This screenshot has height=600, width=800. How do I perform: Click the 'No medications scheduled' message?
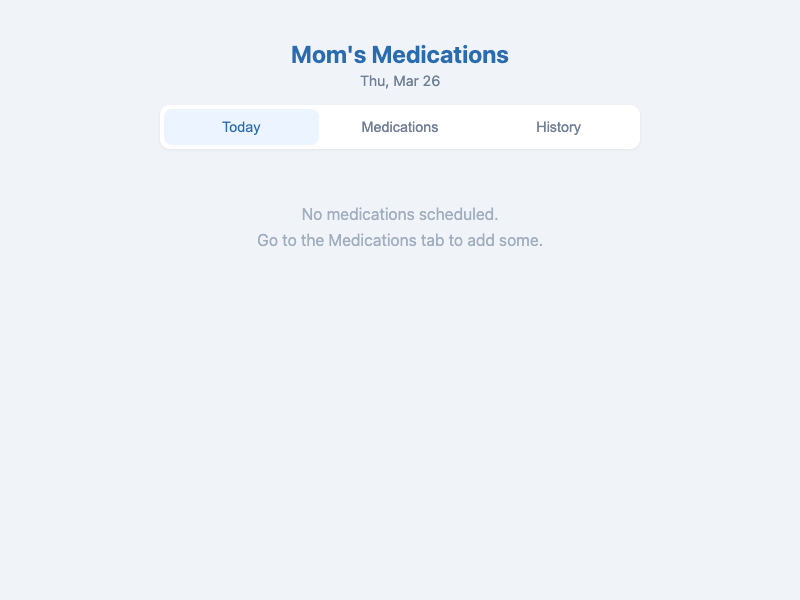[399, 214]
